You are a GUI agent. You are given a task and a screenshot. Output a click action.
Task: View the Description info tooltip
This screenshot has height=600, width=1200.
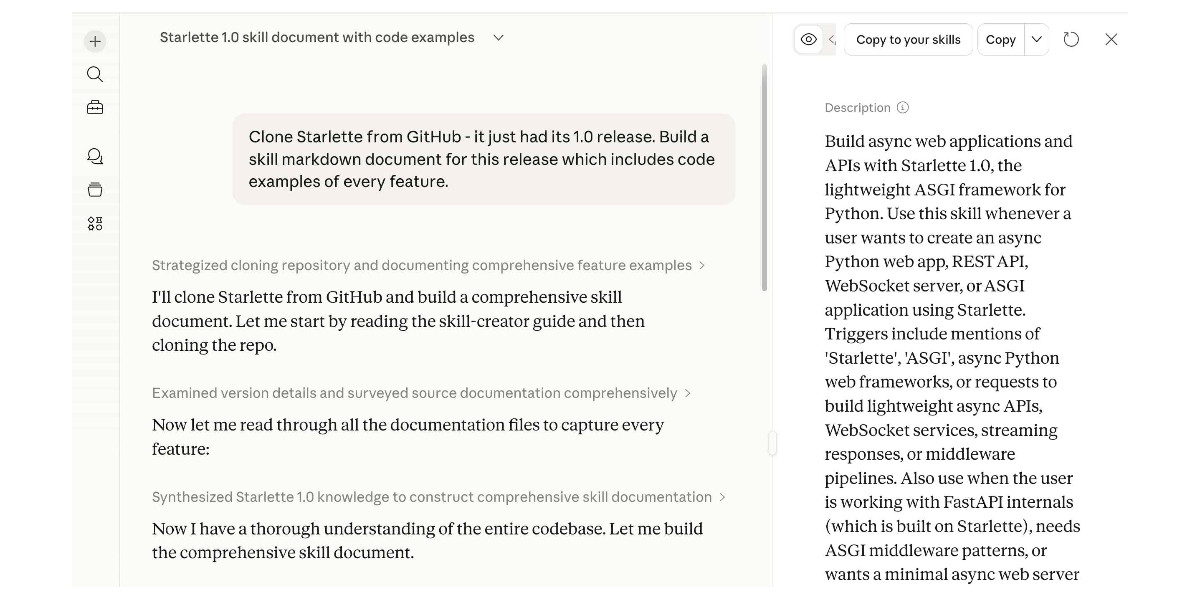coord(905,107)
